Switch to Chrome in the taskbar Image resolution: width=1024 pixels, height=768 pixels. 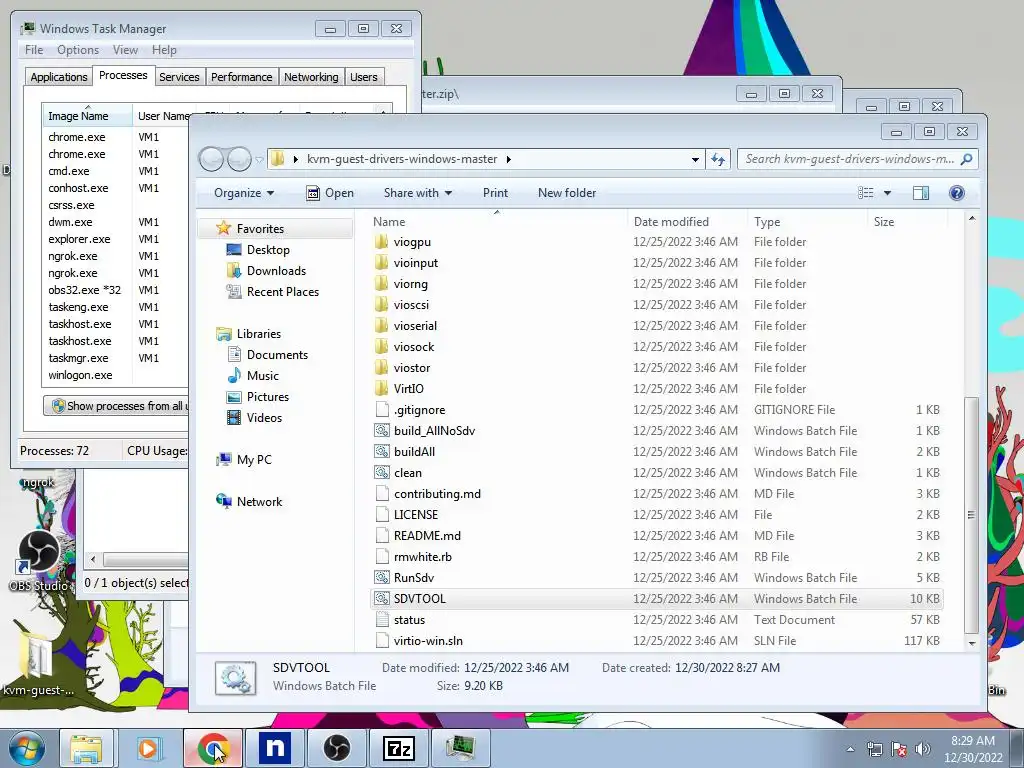[x=213, y=748]
